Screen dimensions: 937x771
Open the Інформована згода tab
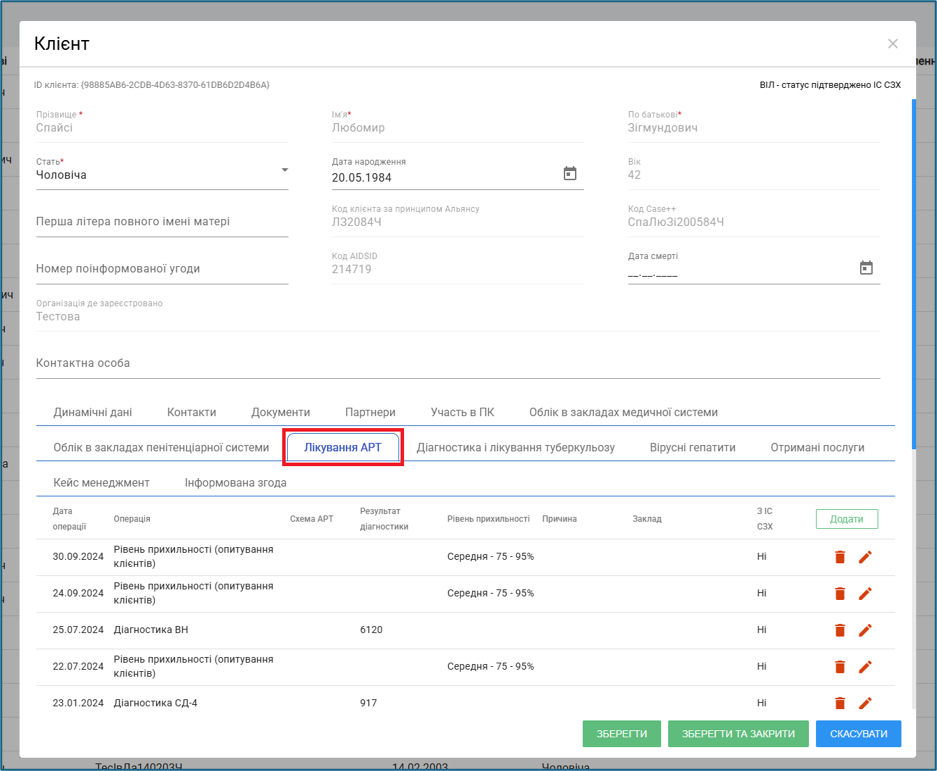coord(235,483)
